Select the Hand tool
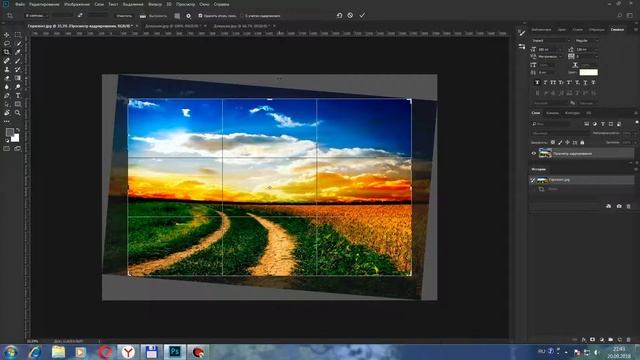Viewport: 640px width, 360px height. coord(7,113)
